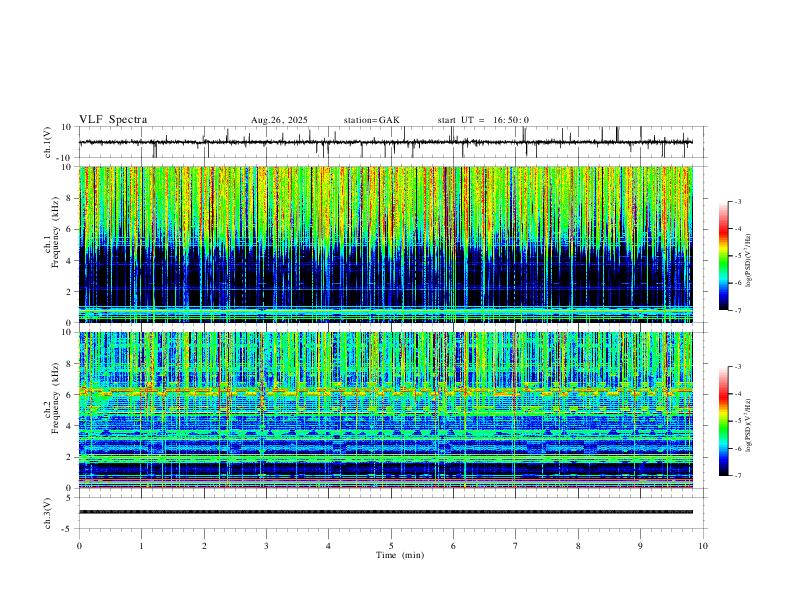This screenshot has width=792, height=612.
Task: Click the time axis tick label '5'
Action: [x=391, y=546]
